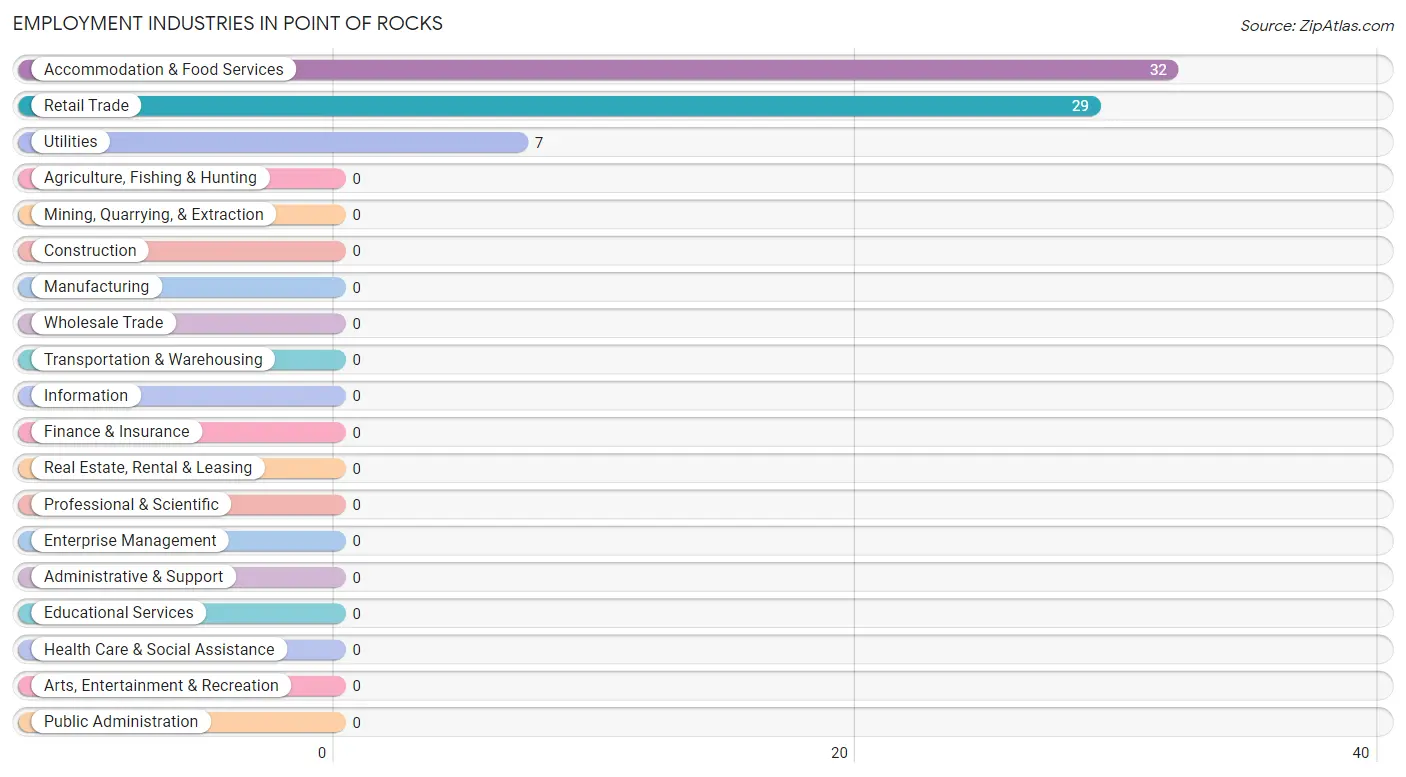Click the Public Administration label
Screen dimensions: 1406x777
coord(121,722)
